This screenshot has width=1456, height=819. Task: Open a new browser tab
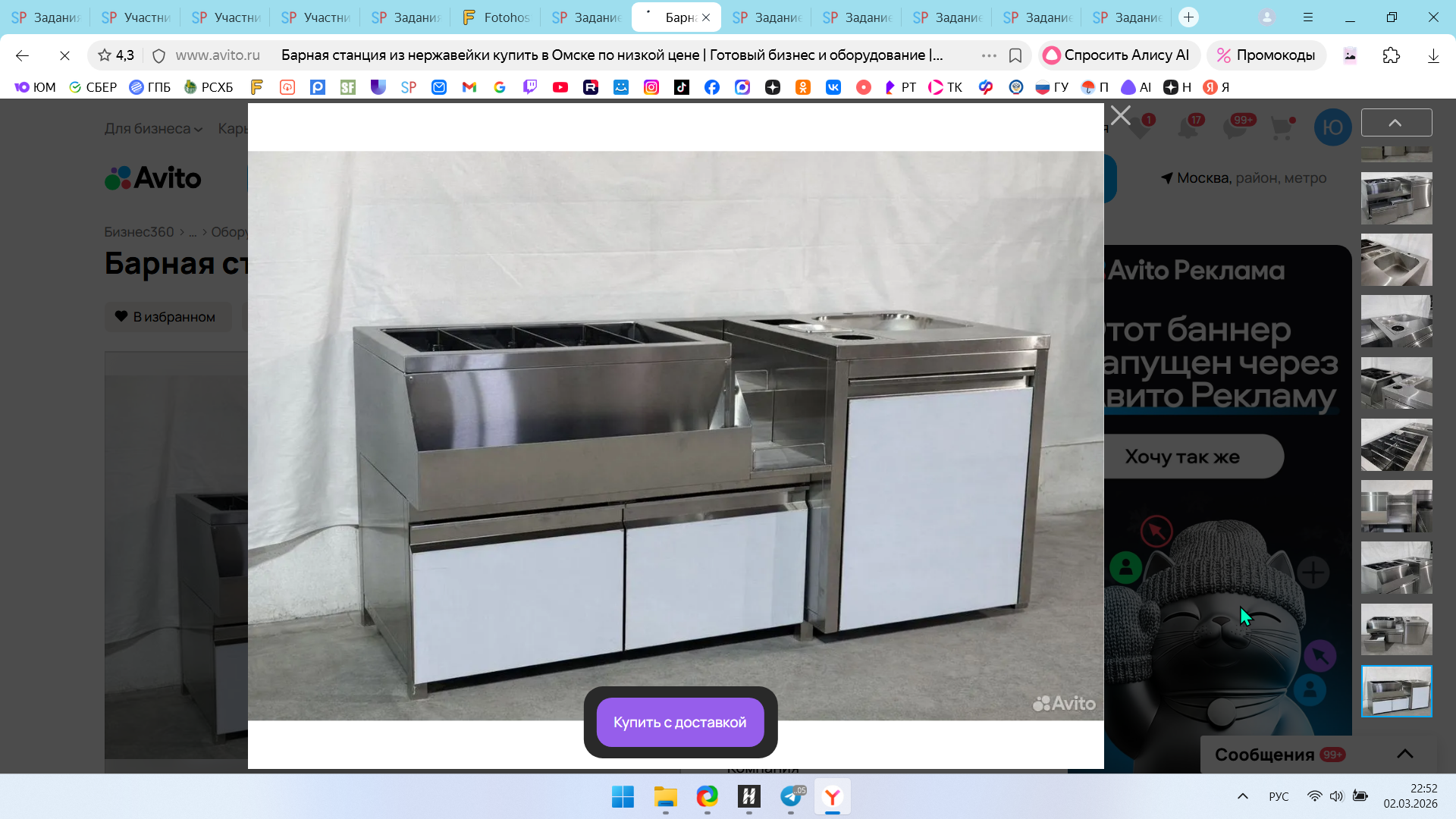1188,17
